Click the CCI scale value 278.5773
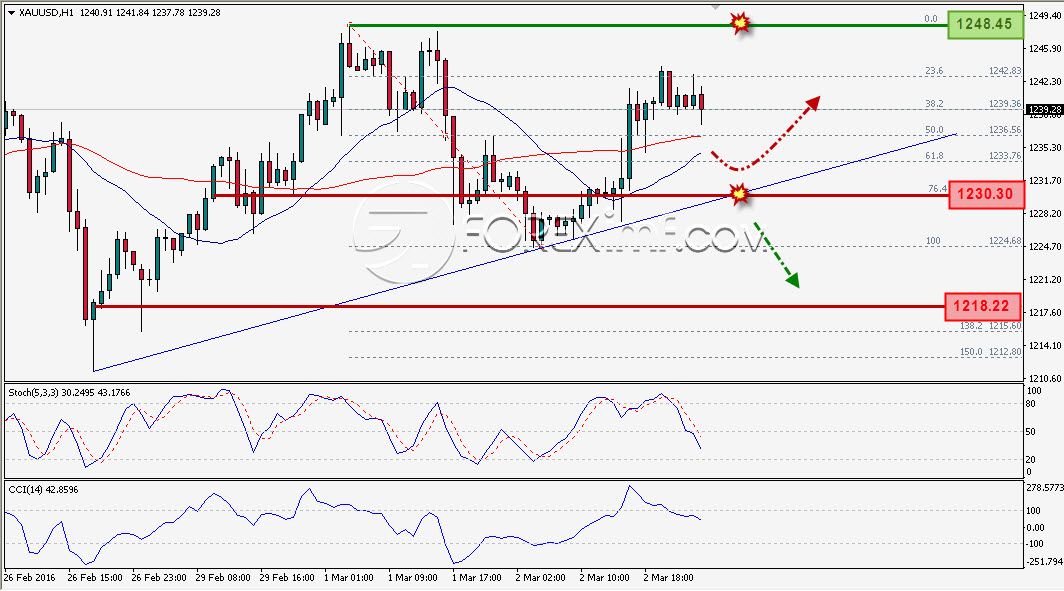The height and width of the screenshot is (591, 1064). [1044, 487]
